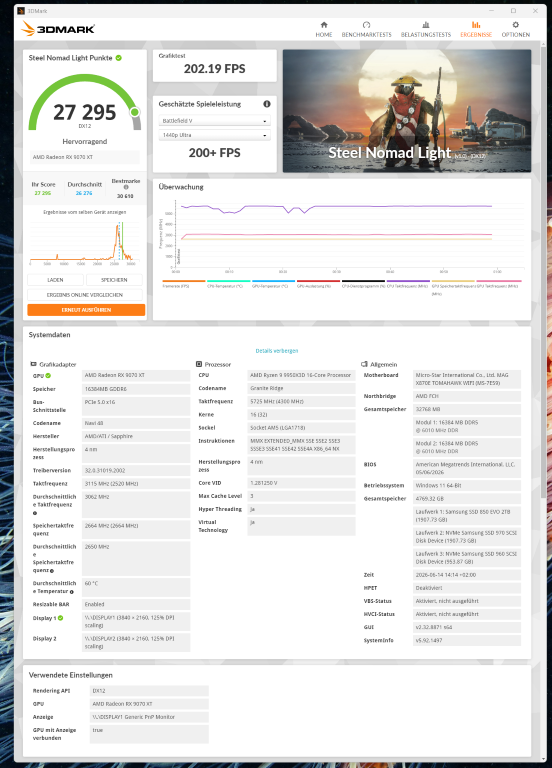Viewport: 552px width, 768px height.
Task: Click the green check next to Display 1
Action: (x=61, y=618)
